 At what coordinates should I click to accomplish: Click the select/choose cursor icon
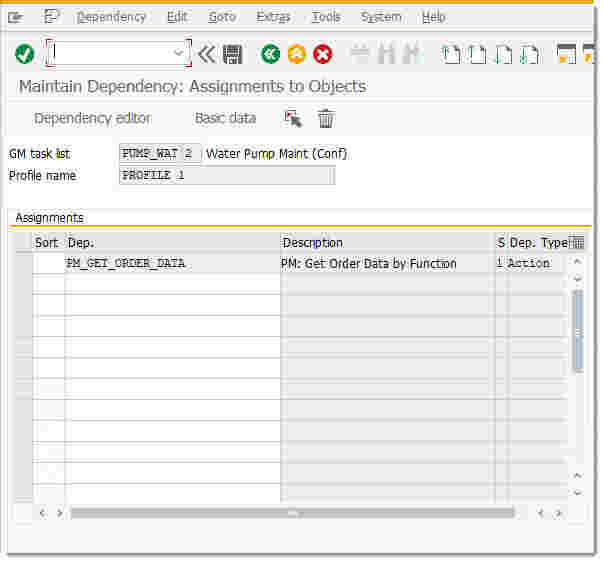point(293,118)
